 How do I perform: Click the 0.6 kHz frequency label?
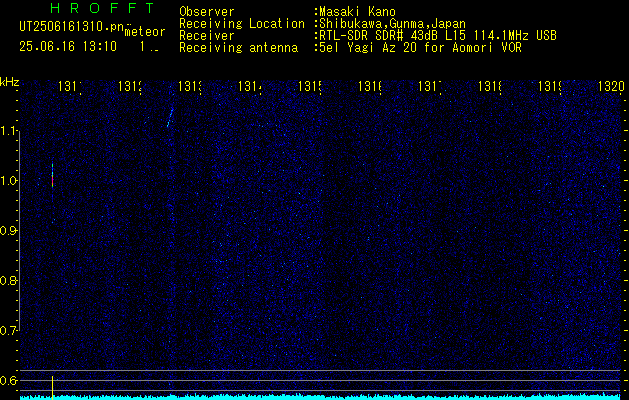point(8,380)
